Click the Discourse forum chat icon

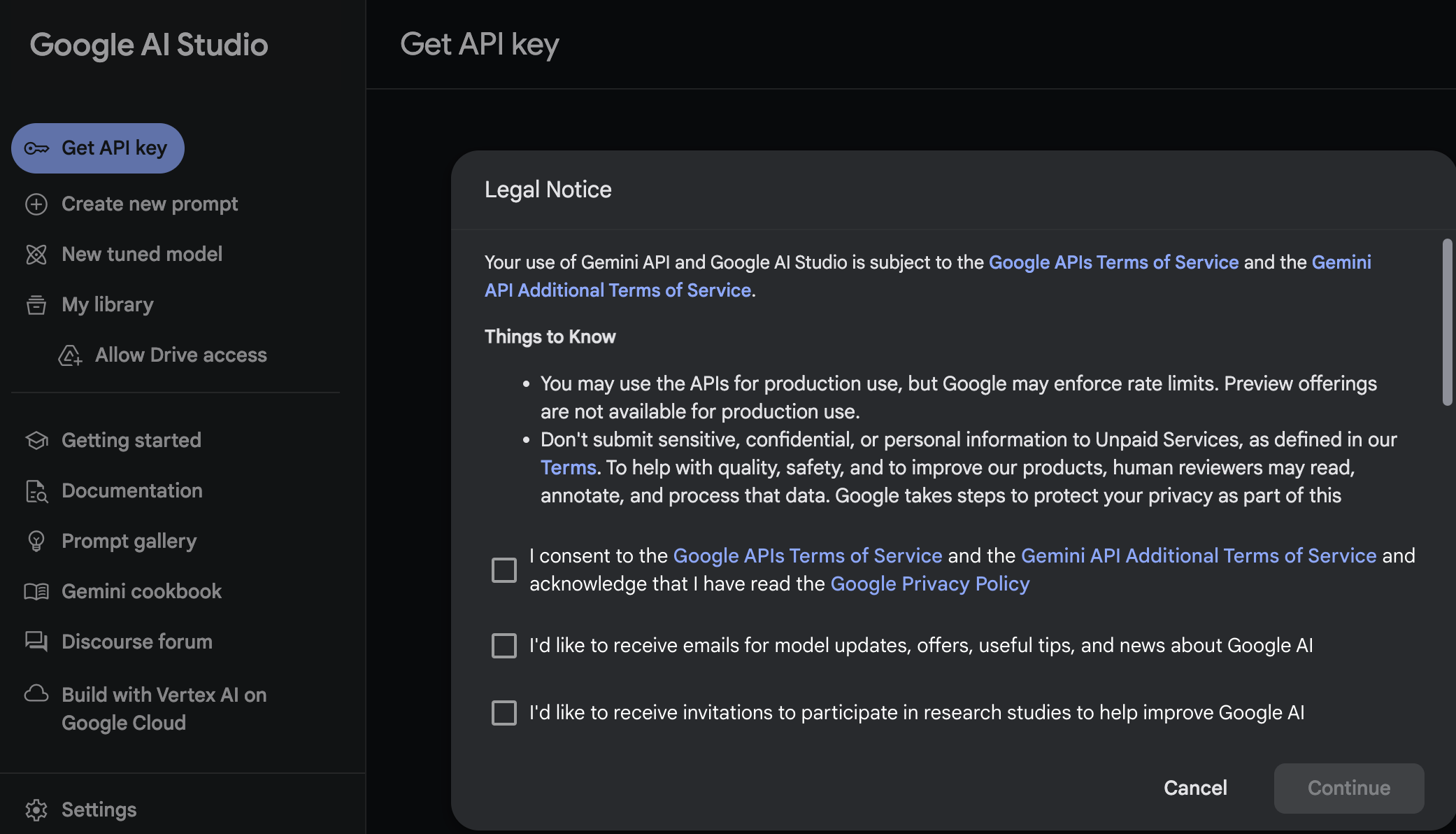[x=36, y=642]
